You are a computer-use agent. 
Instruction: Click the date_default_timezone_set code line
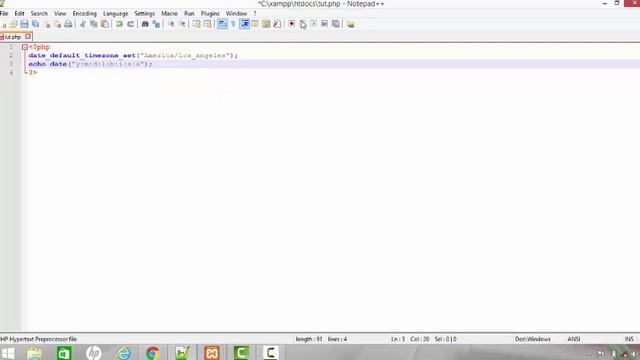[x=133, y=56]
